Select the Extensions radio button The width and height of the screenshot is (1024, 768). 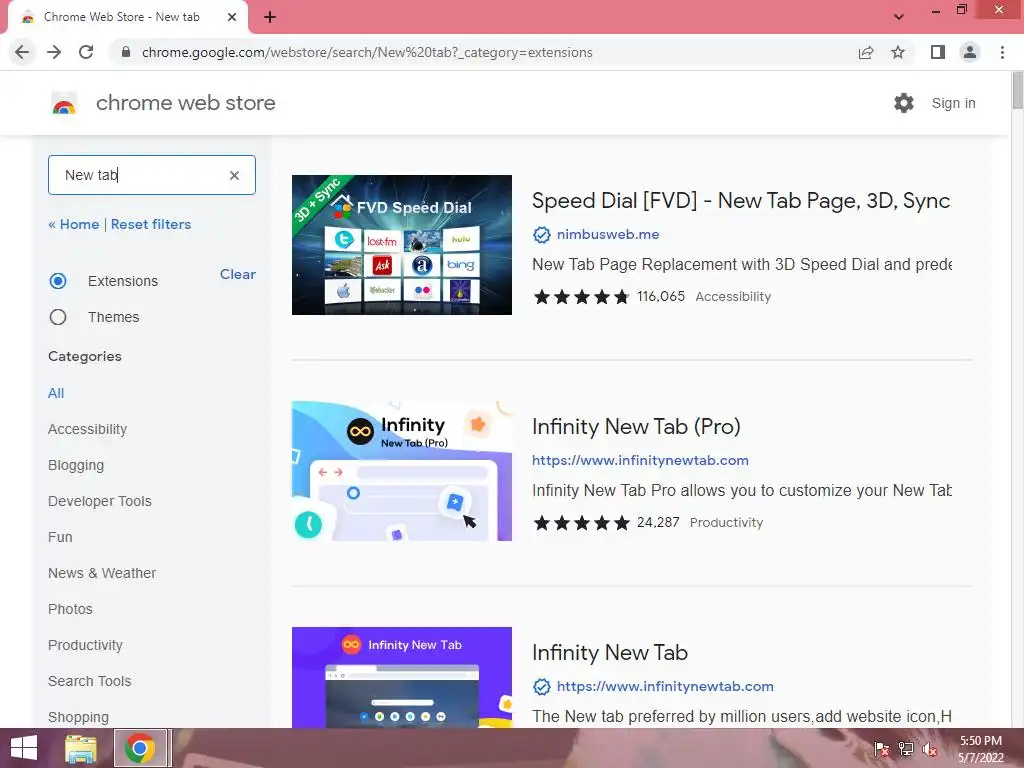pos(58,281)
